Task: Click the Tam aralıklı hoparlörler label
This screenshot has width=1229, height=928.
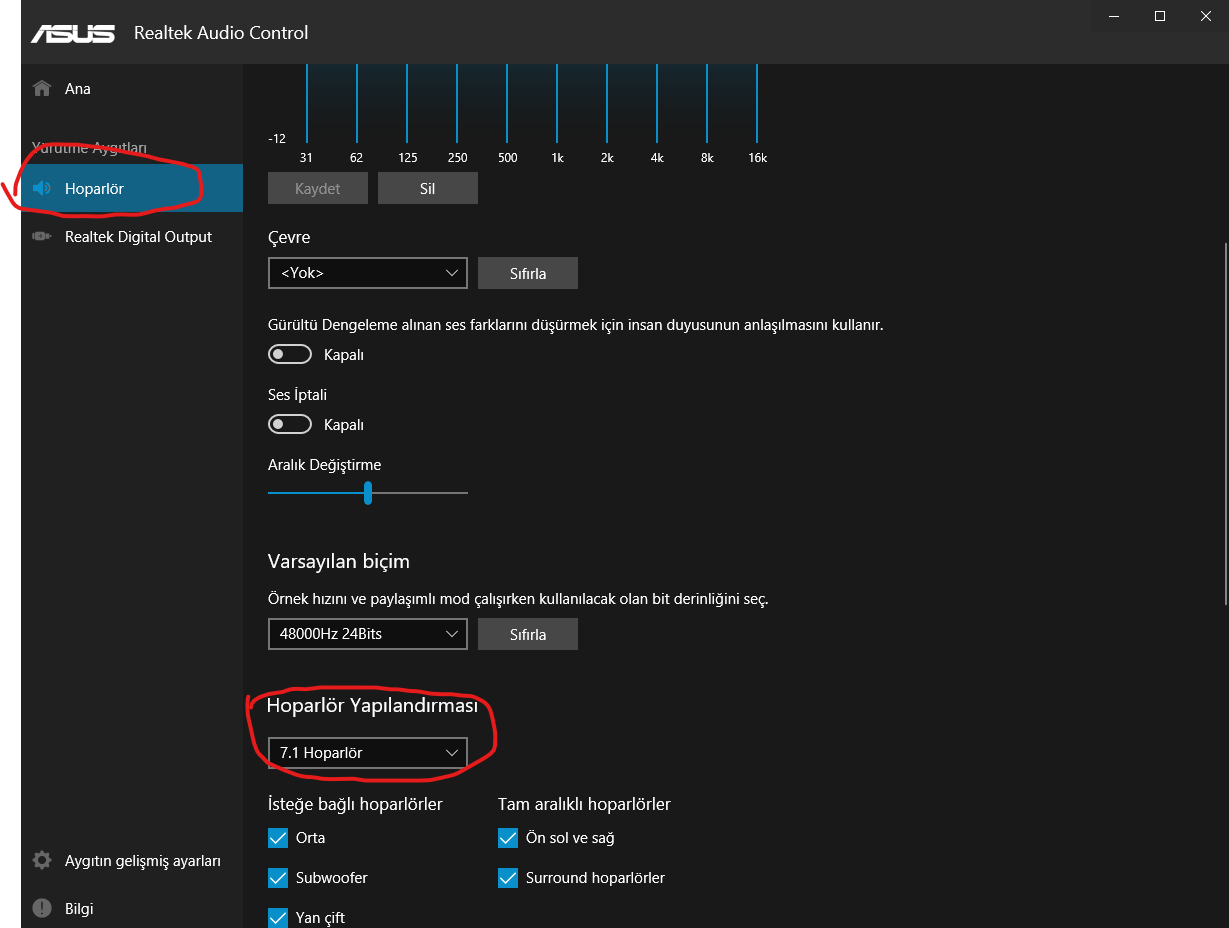Action: [584, 804]
